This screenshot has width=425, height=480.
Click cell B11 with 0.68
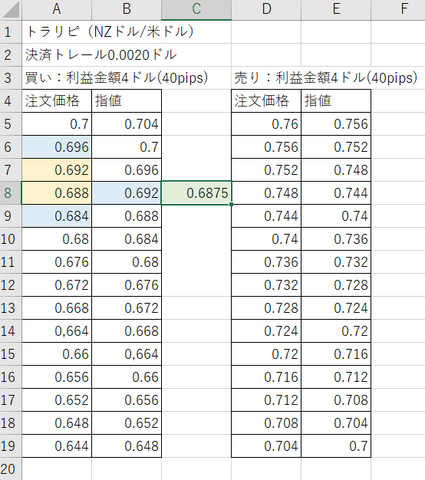pos(127,262)
